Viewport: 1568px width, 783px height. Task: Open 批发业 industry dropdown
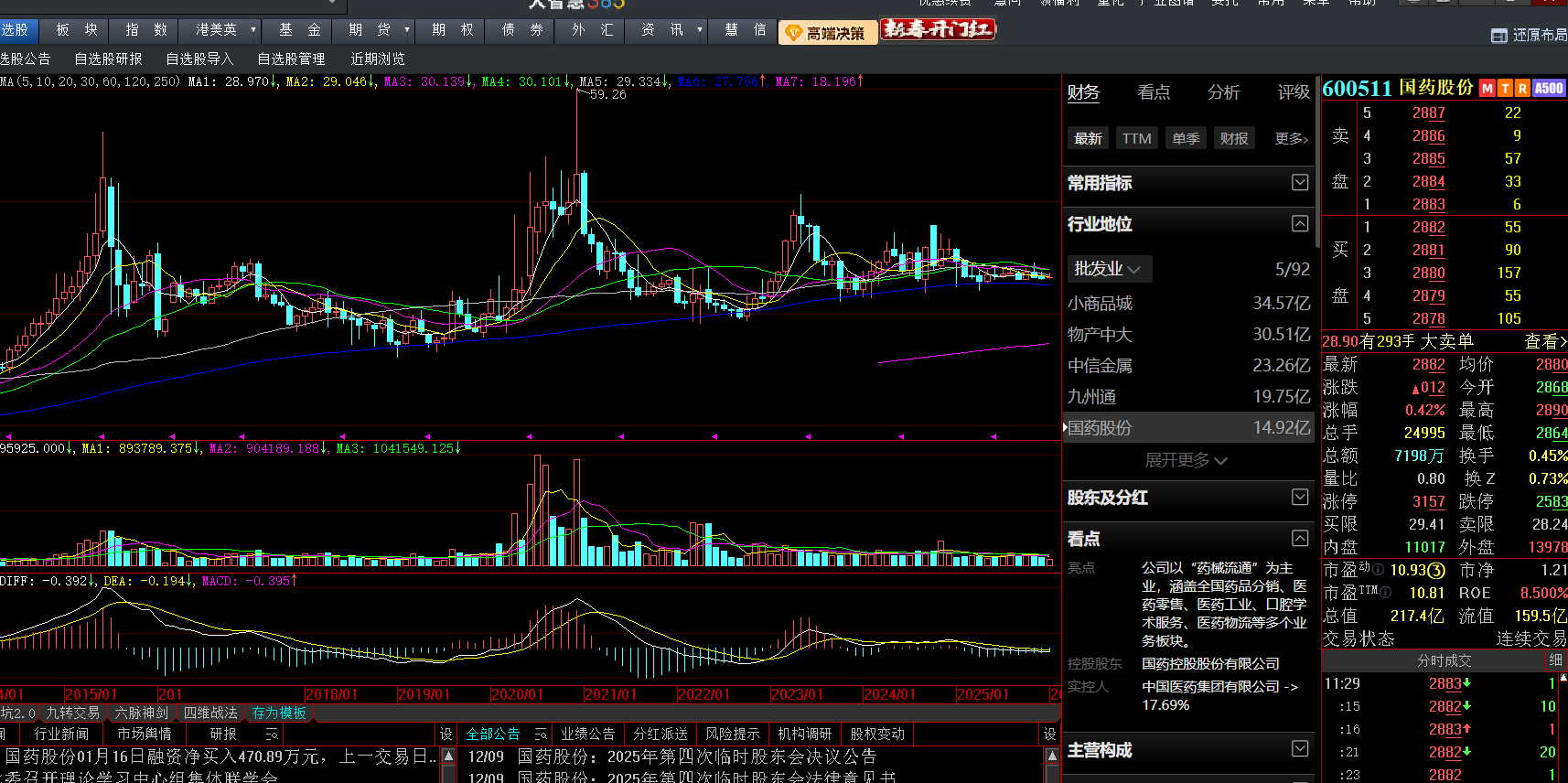pos(1108,269)
